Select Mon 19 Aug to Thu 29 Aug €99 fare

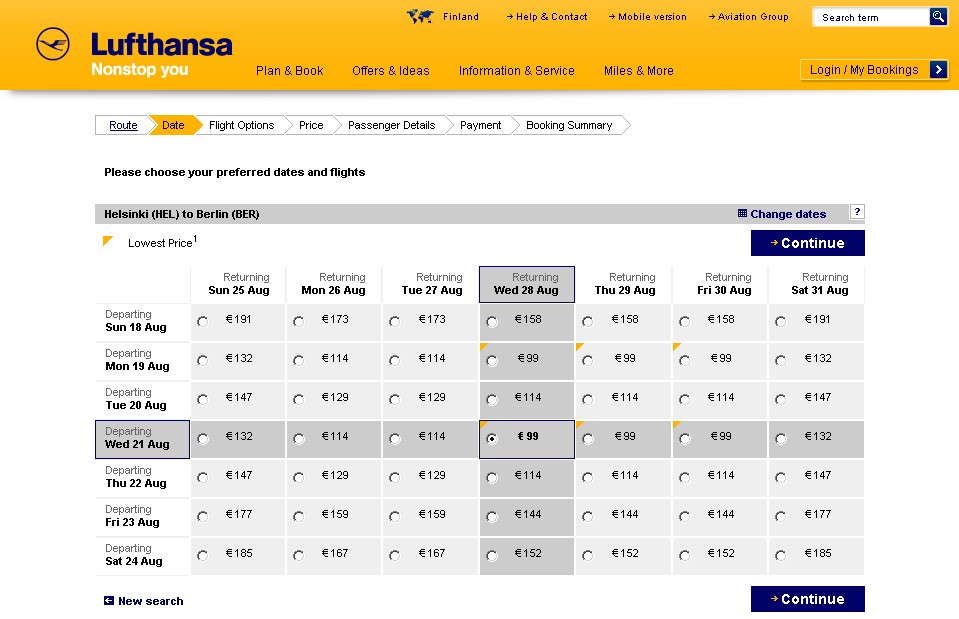pos(587,361)
